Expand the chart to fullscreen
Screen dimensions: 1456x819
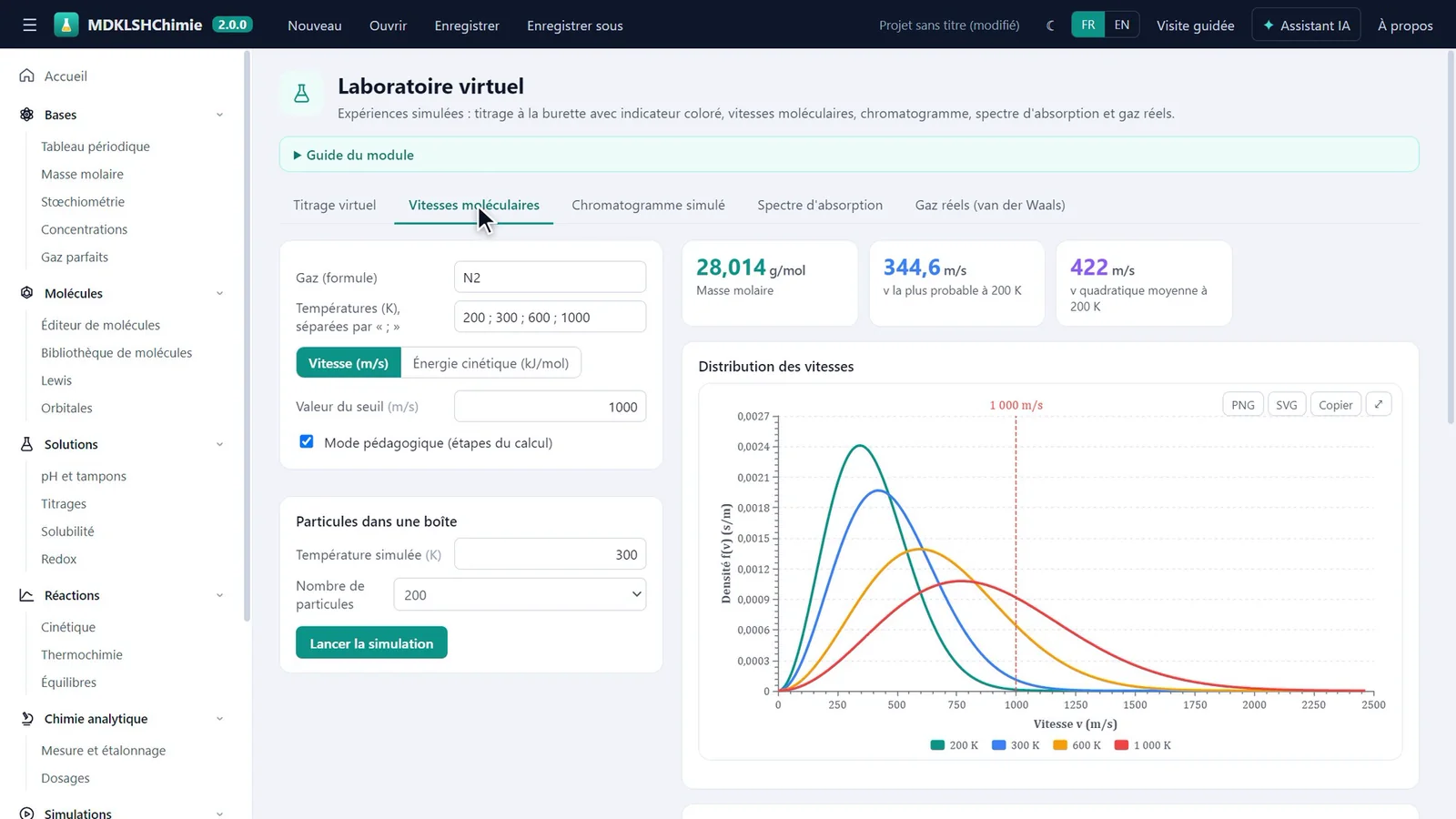tap(1379, 404)
